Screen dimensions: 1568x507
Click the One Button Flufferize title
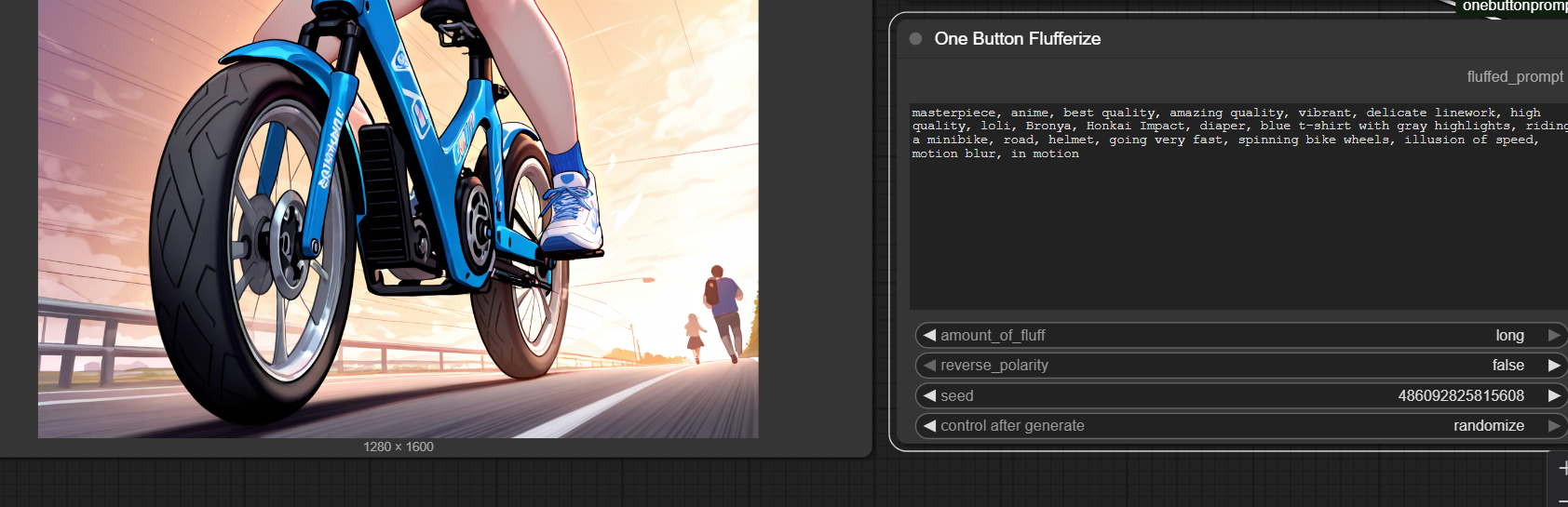click(x=1017, y=39)
